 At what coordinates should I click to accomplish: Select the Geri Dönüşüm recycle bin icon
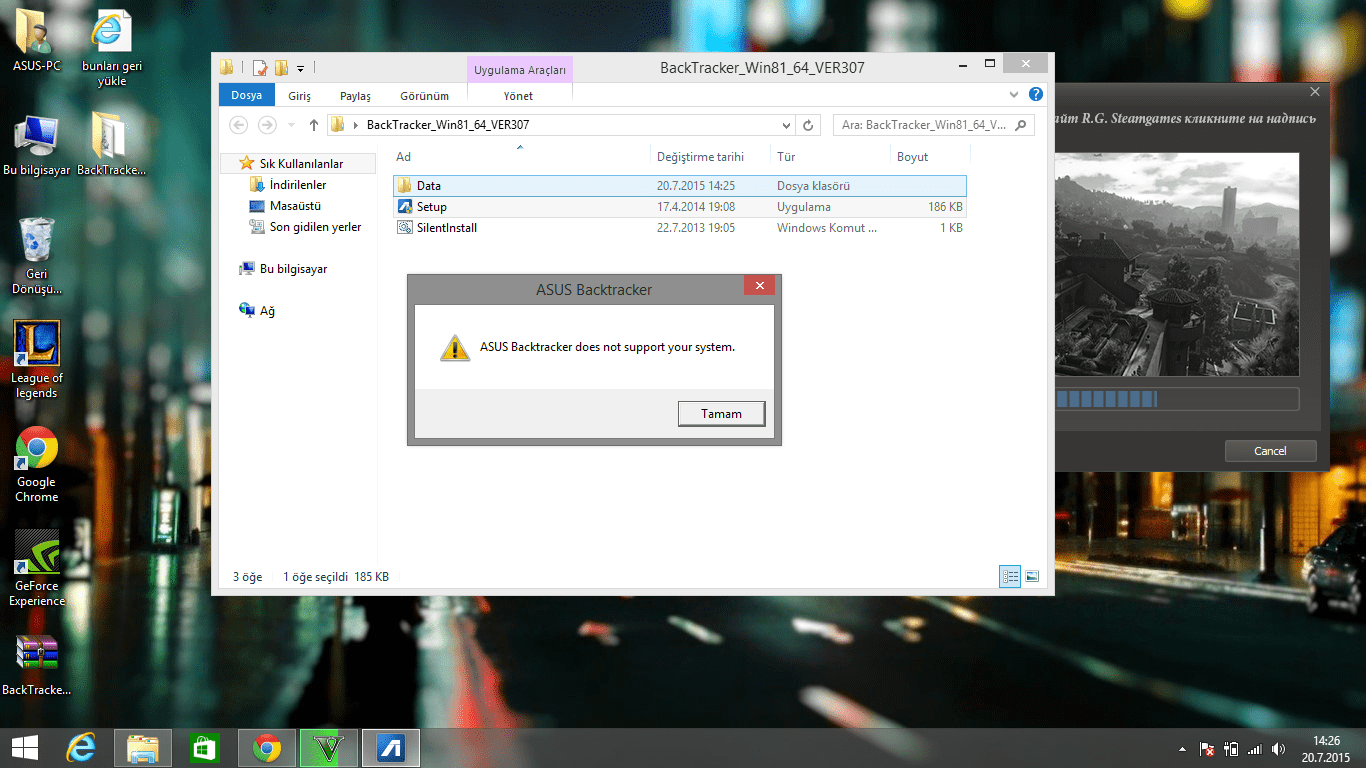click(x=37, y=256)
